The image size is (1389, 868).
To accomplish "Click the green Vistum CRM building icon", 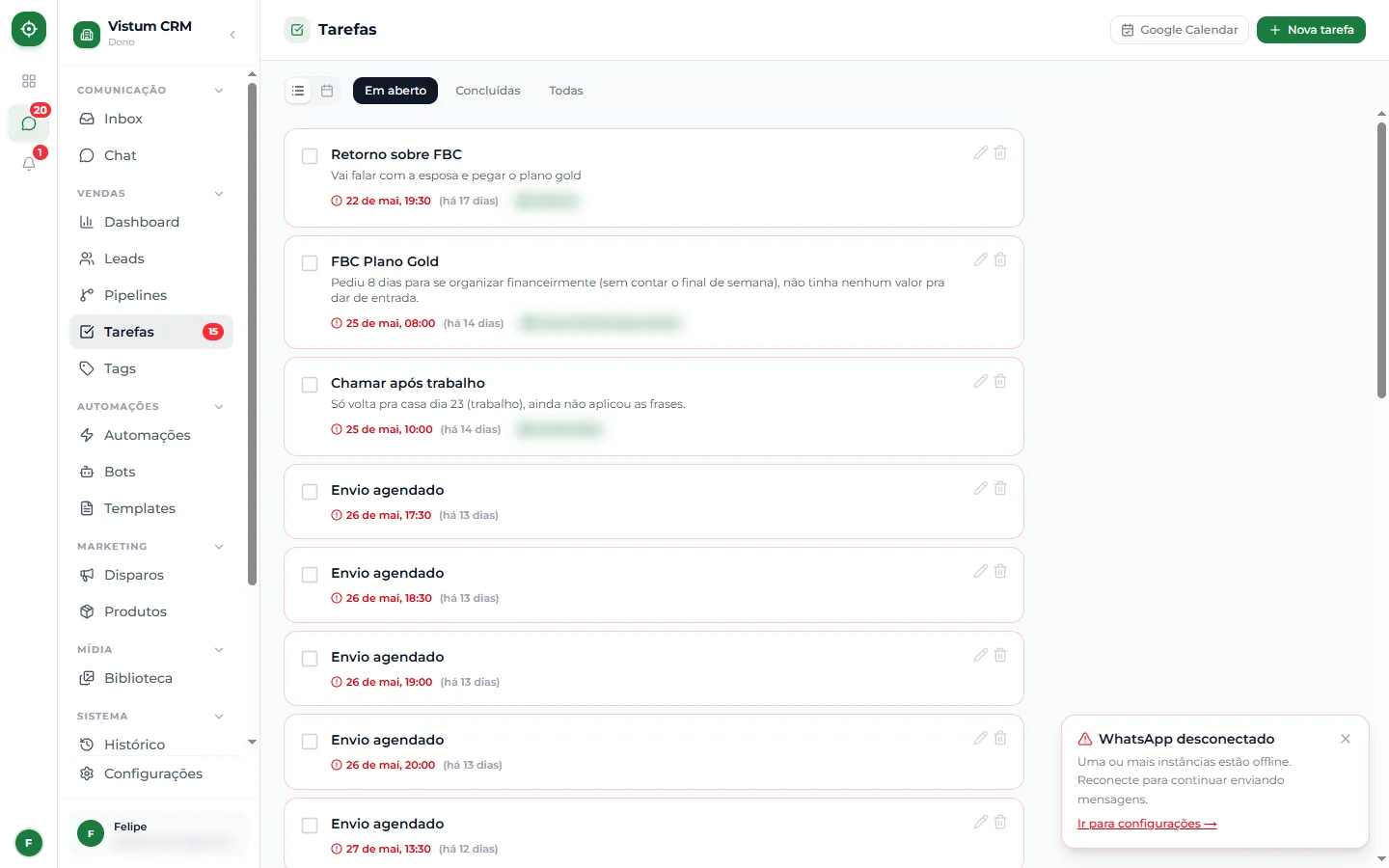I will click(87, 35).
